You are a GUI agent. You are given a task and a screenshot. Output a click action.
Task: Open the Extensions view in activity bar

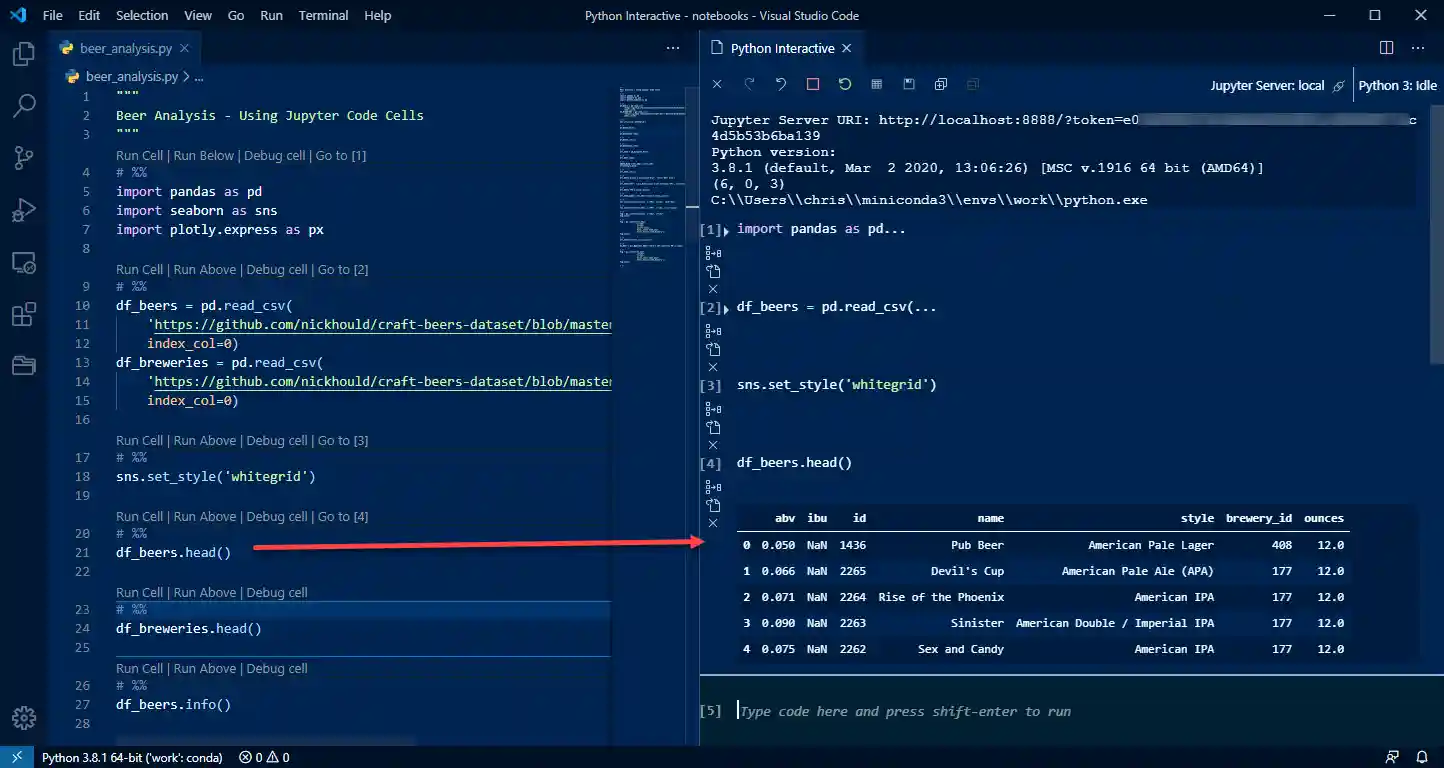point(24,314)
